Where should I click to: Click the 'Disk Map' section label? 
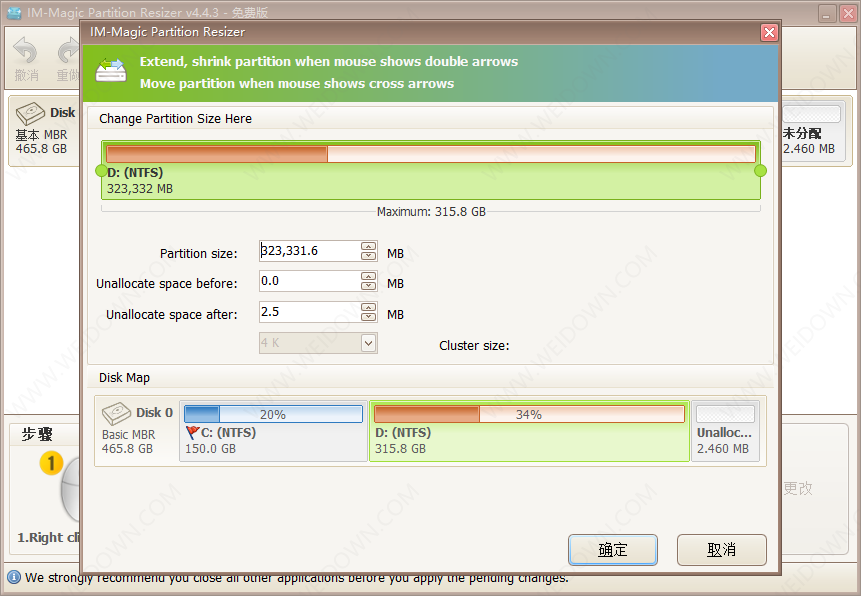124,378
